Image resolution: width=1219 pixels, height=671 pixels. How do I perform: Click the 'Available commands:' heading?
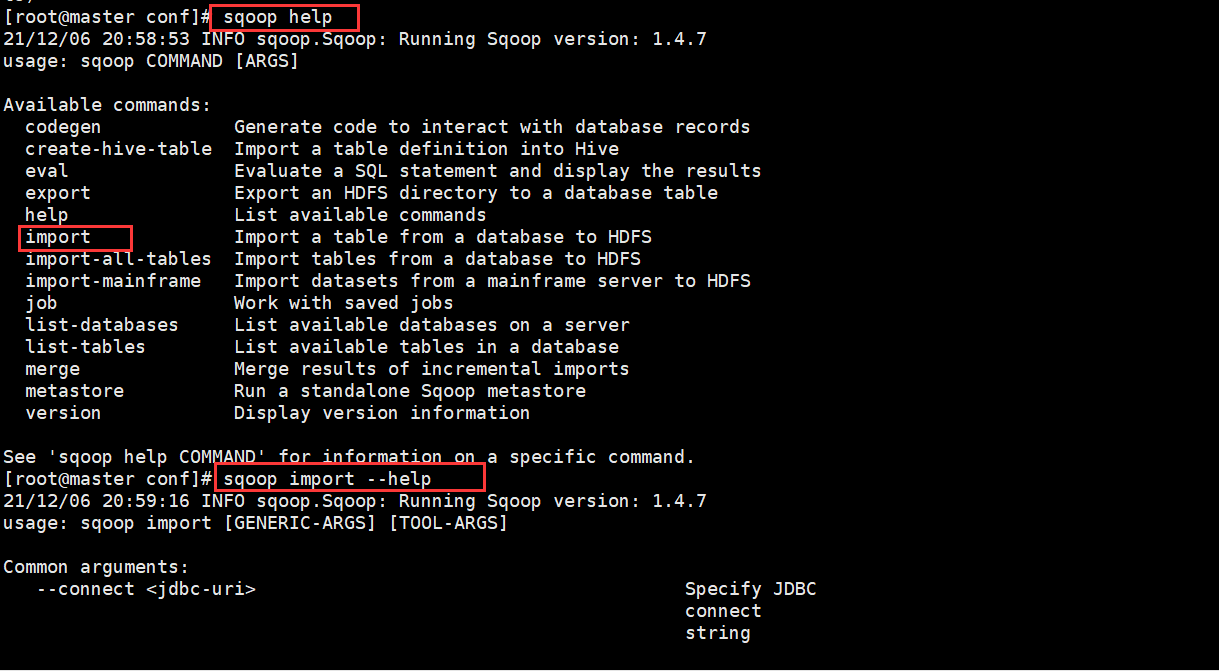click(x=107, y=105)
